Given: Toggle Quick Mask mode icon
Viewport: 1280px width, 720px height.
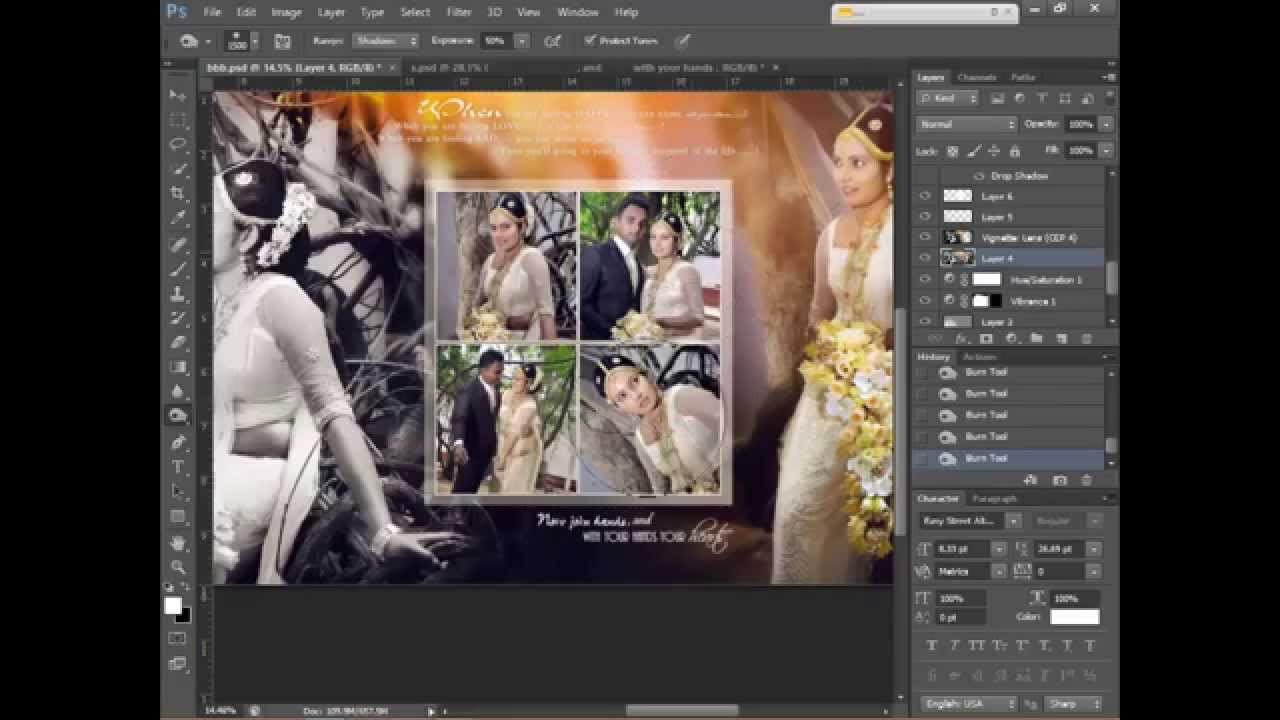Looking at the screenshot, I should click(178, 638).
